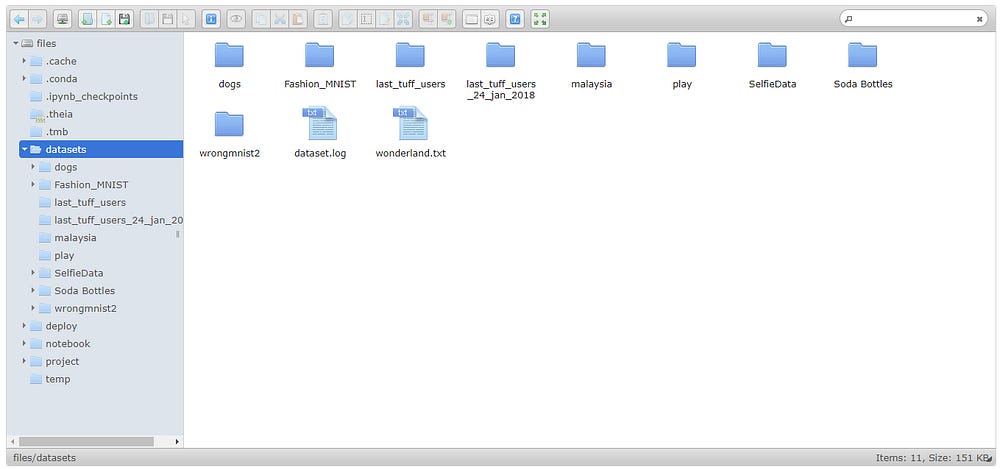Image resolution: width=1000 pixels, height=469 pixels.
Task: Click the Rename toolbar icon
Action: [366, 19]
